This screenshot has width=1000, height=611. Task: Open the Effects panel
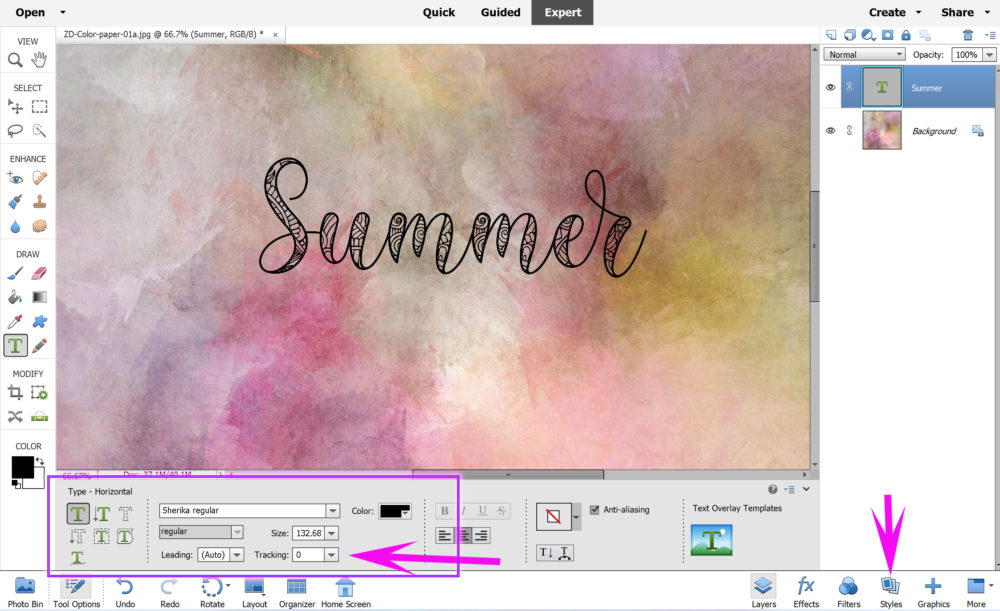pos(805,592)
